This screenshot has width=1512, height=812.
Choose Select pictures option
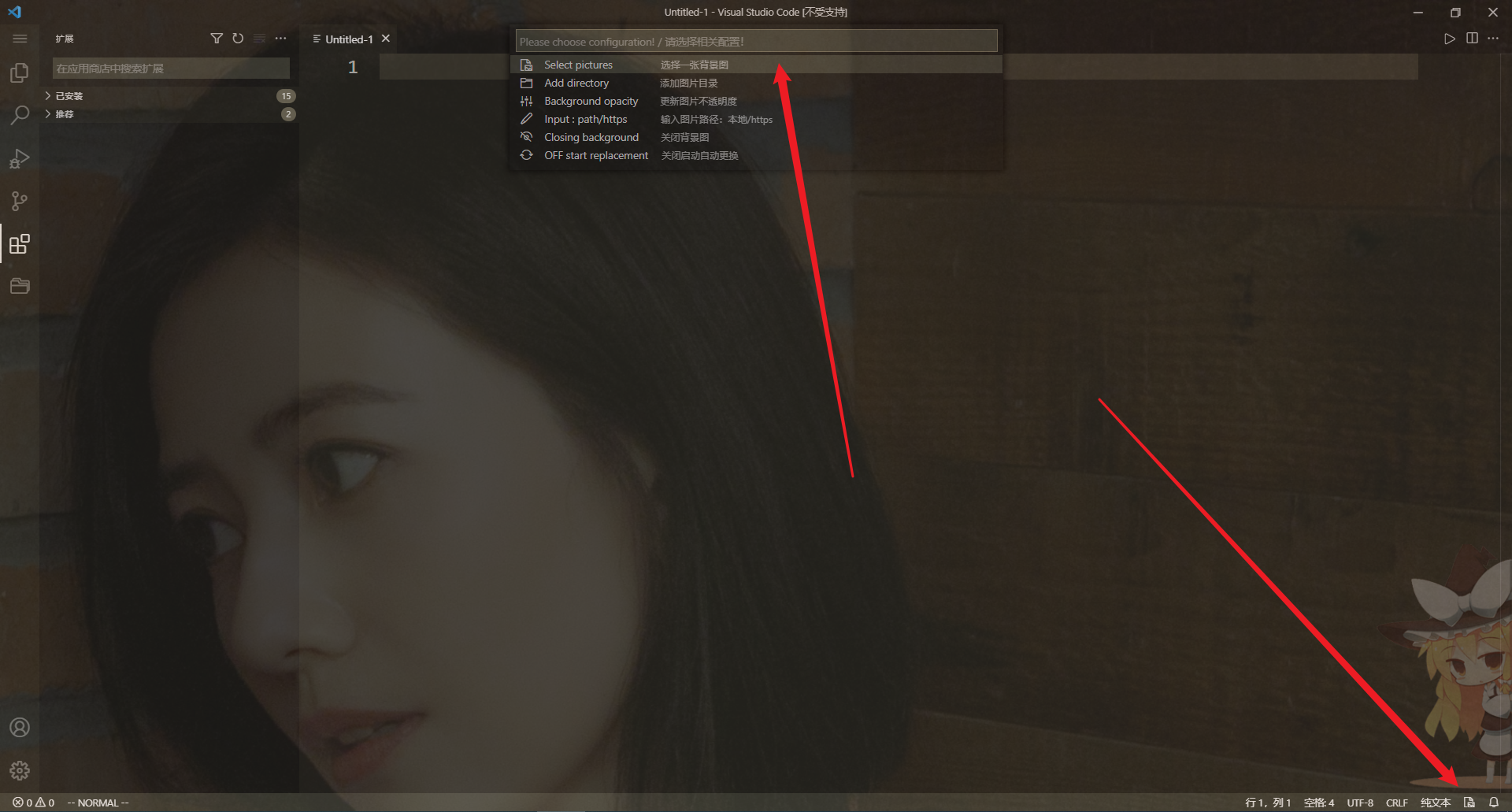[x=756, y=65]
